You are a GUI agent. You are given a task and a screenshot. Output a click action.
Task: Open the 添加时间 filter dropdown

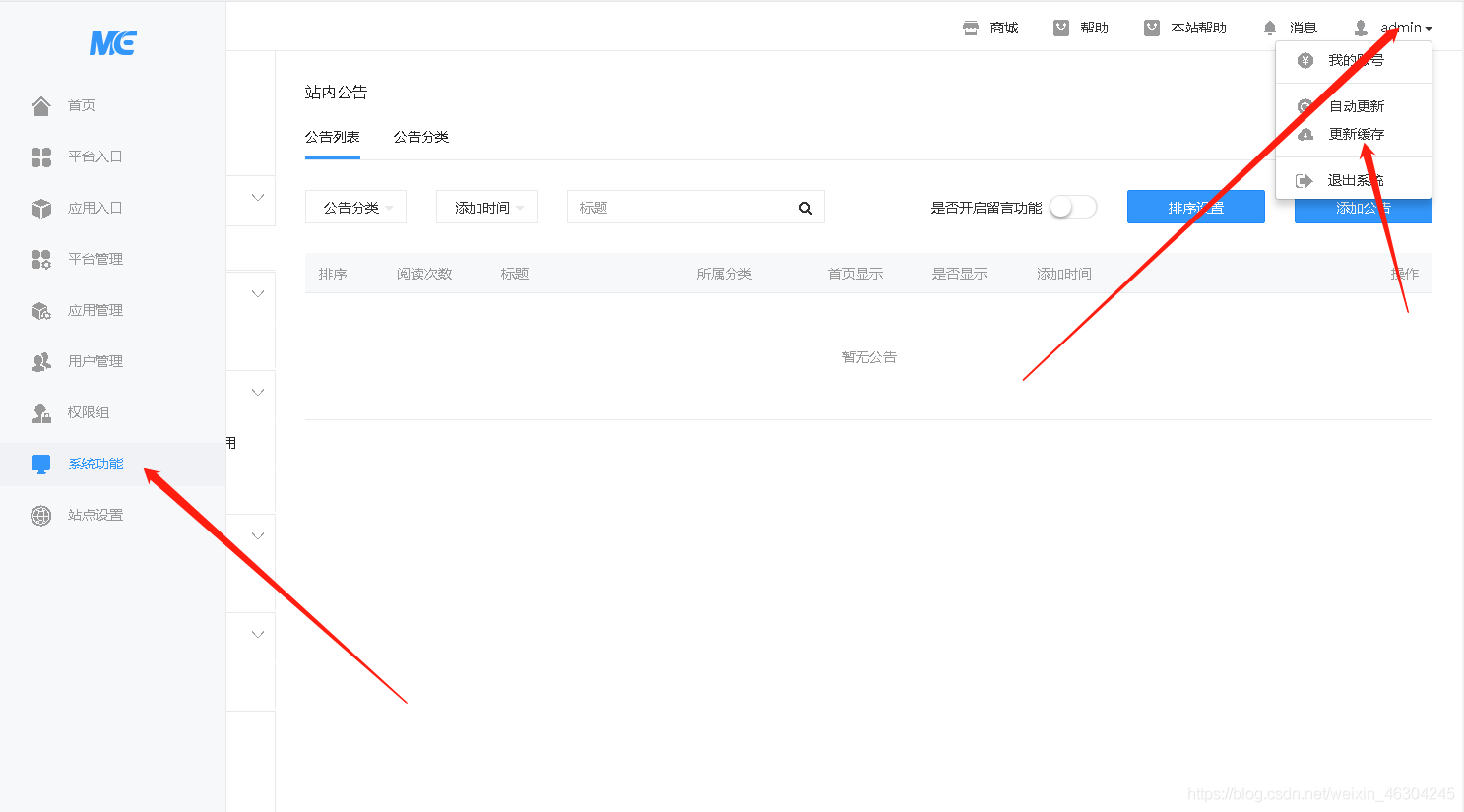click(486, 207)
